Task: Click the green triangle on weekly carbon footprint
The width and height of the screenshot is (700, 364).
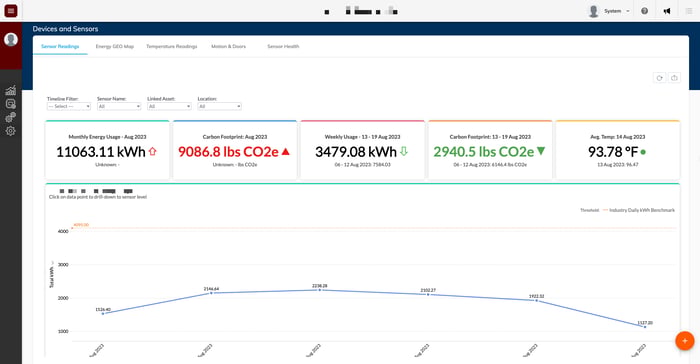Action: (x=541, y=151)
